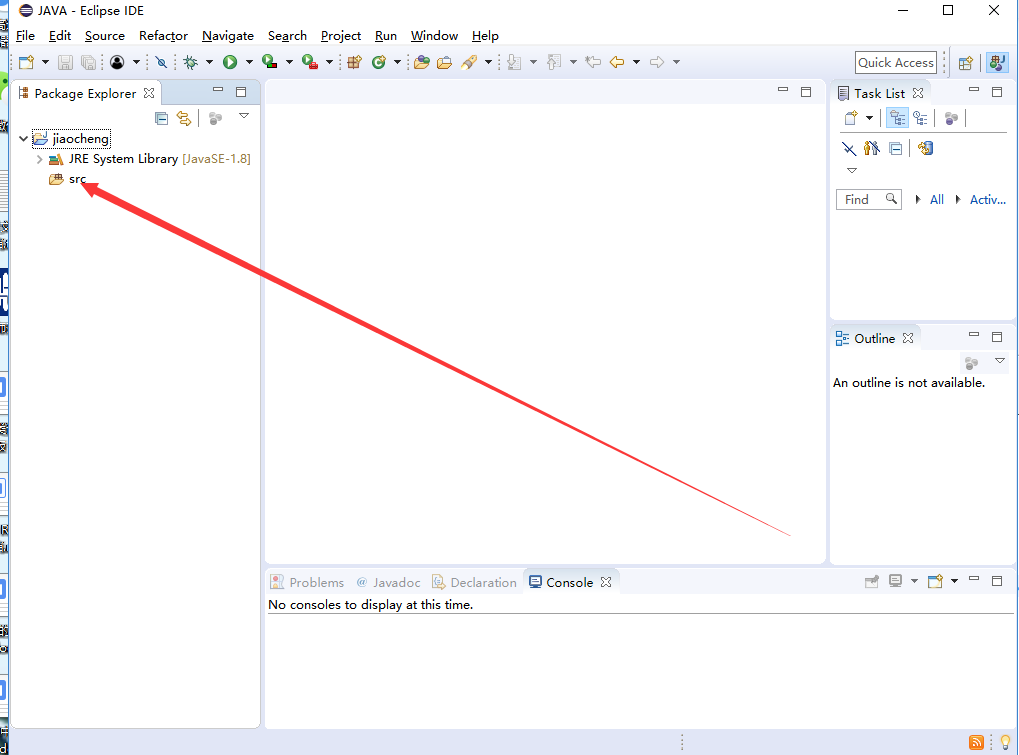Open the File menu
This screenshot has height=755, width=1019.
[x=25, y=36]
